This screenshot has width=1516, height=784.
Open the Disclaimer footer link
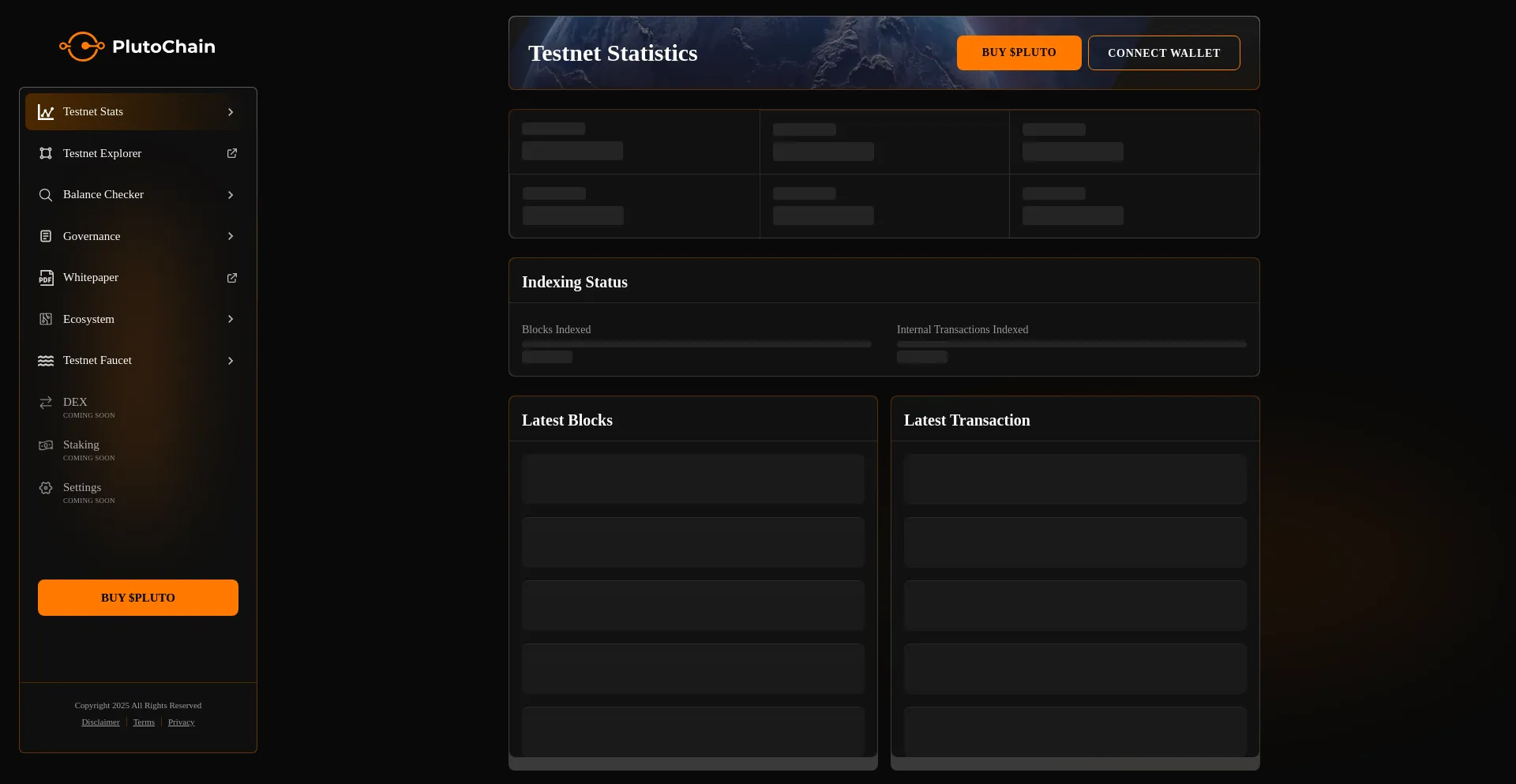point(101,722)
